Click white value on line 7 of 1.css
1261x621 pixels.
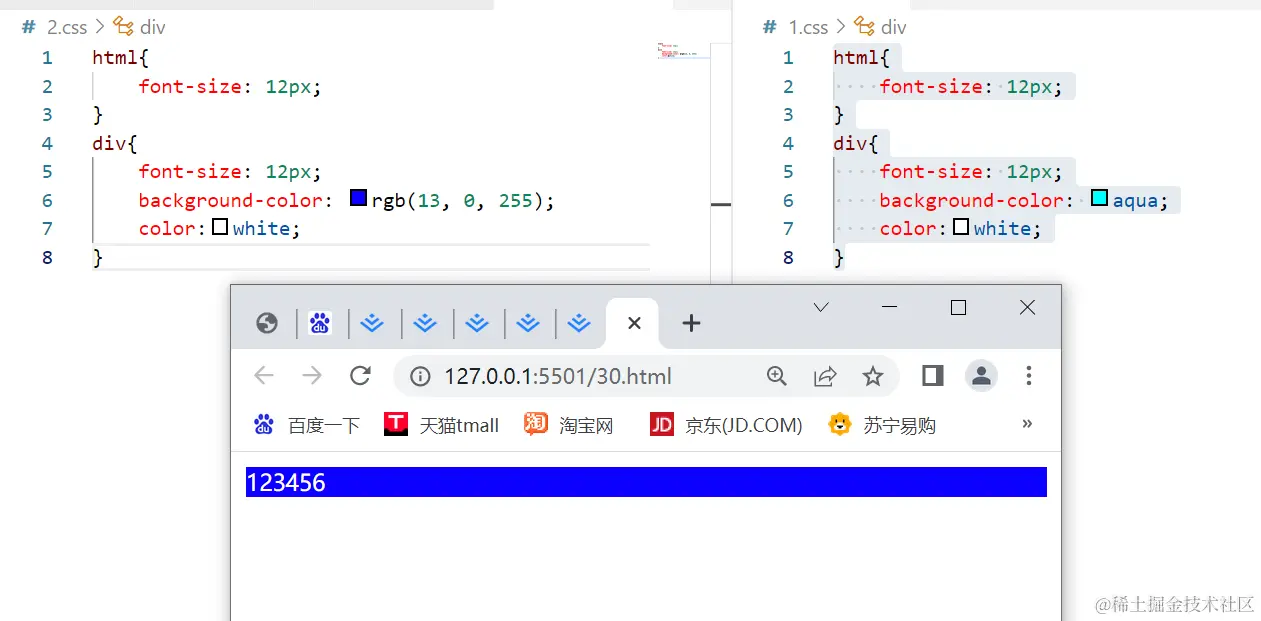(1004, 228)
